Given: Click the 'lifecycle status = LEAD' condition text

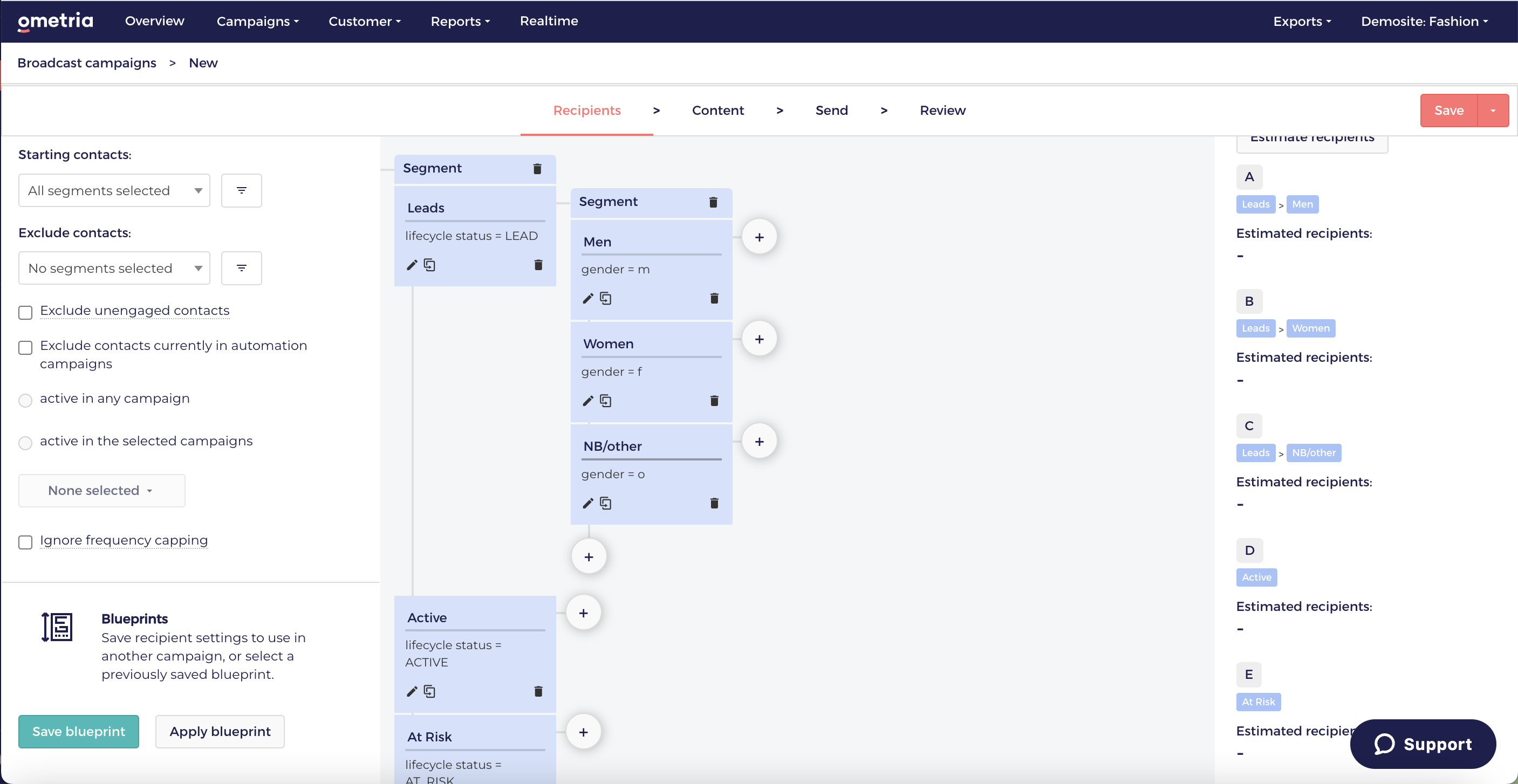Looking at the screenshot, I should tap(471, 236).
